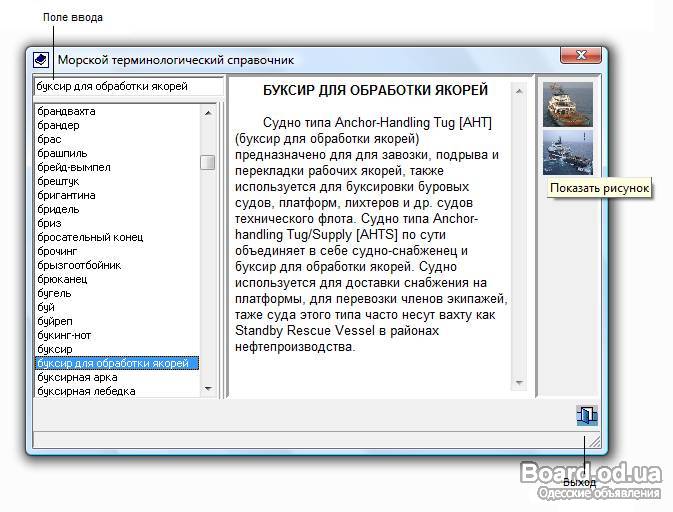673x512 pixels.
Task: Click the exit door icon
Action: (x=586, y=415)
